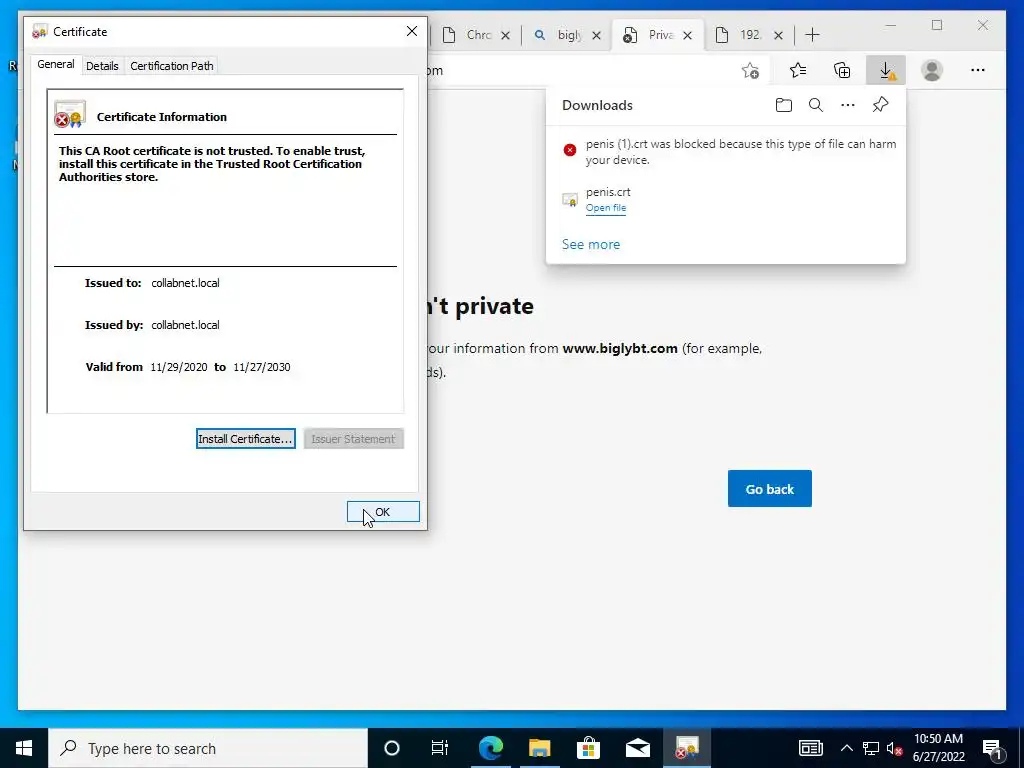The width and height of the screenshot is (1024, 768).
Task: Open the downloads folder icon
Action: pyautogui.click(x=784, y=105)
